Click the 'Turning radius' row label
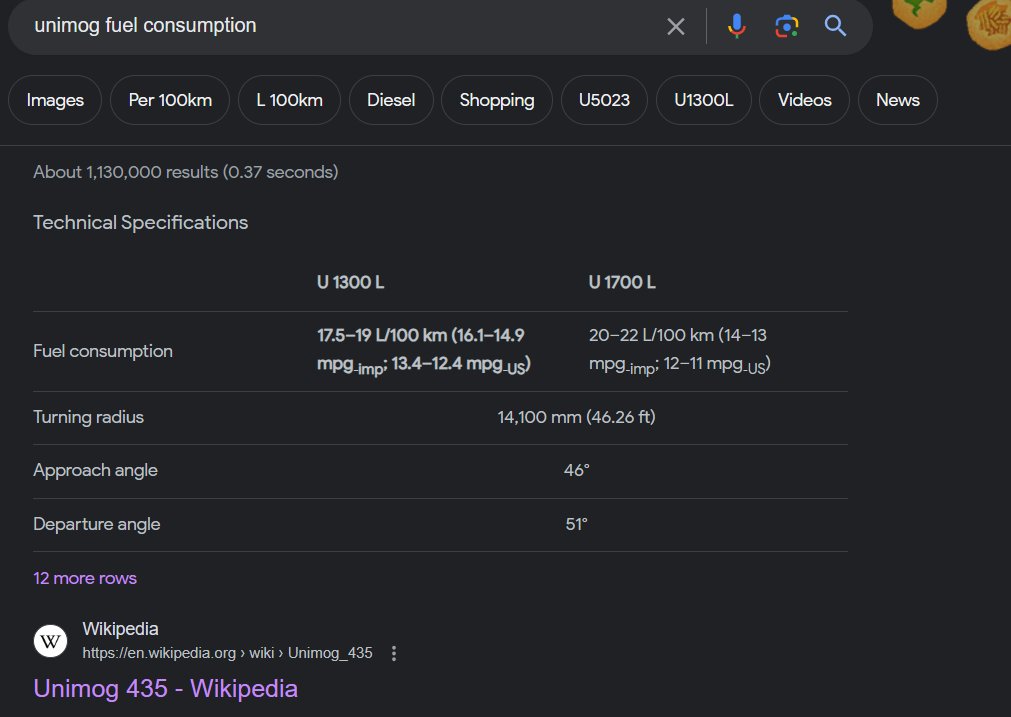Image resolution: width=1011 pixels, height=717 pixels. [x=88, y=417]
